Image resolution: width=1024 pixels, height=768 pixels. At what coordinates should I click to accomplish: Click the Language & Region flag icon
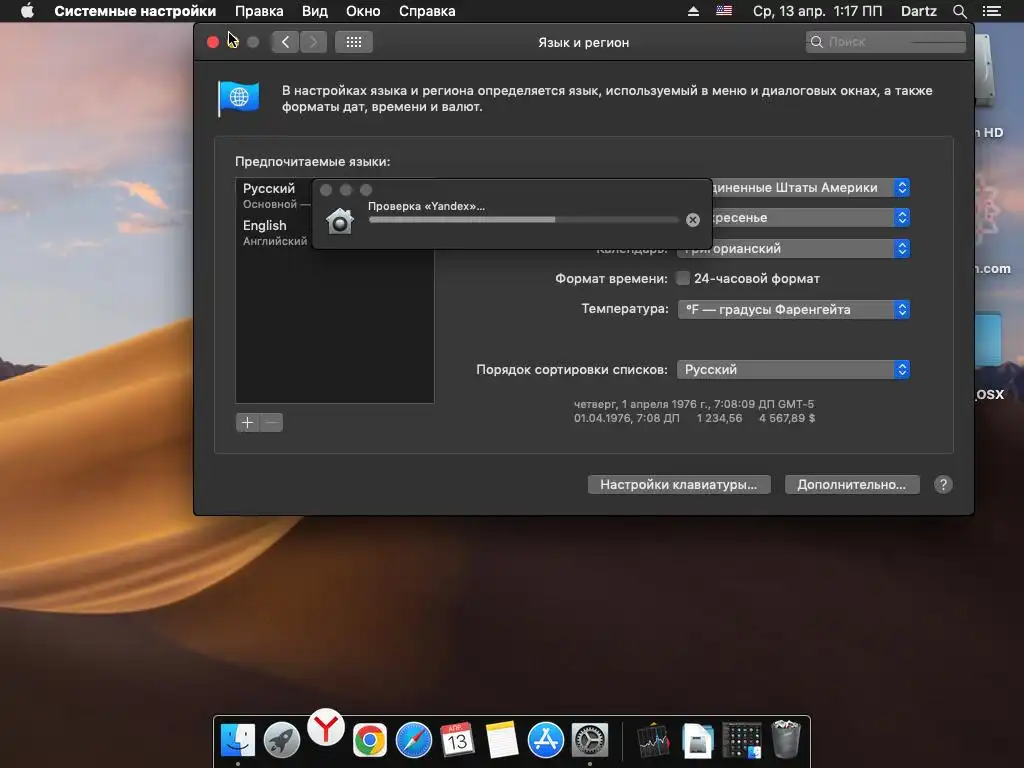click(238, 98)
